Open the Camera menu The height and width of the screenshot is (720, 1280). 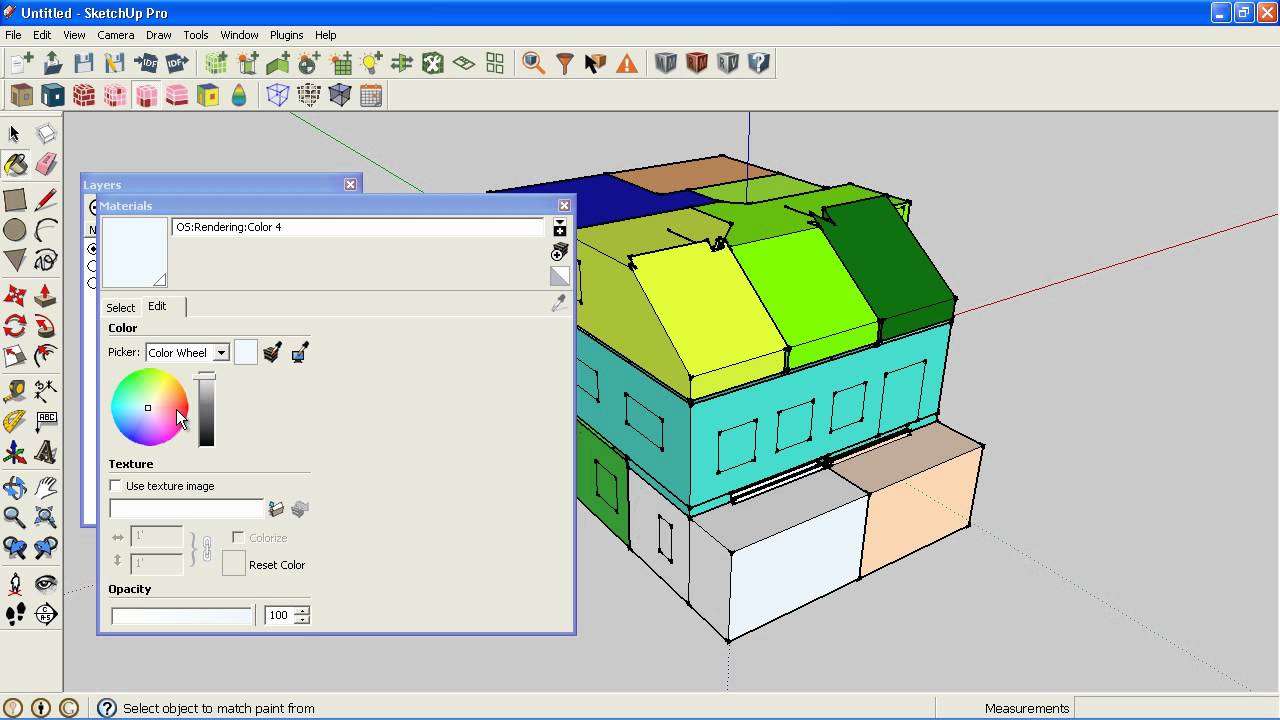click(x=116, y=35)
